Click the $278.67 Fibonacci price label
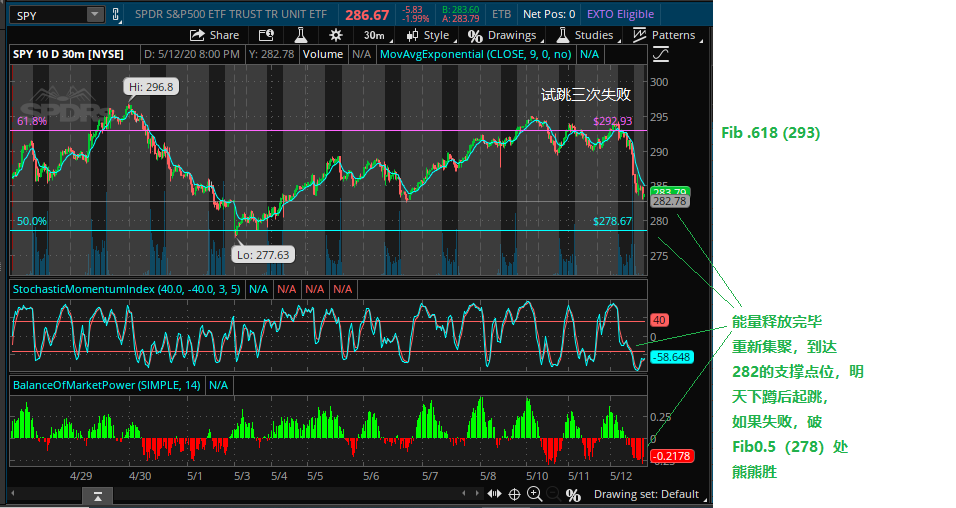The width and height of the screenshot is (956, 508). tap(612, 221)
